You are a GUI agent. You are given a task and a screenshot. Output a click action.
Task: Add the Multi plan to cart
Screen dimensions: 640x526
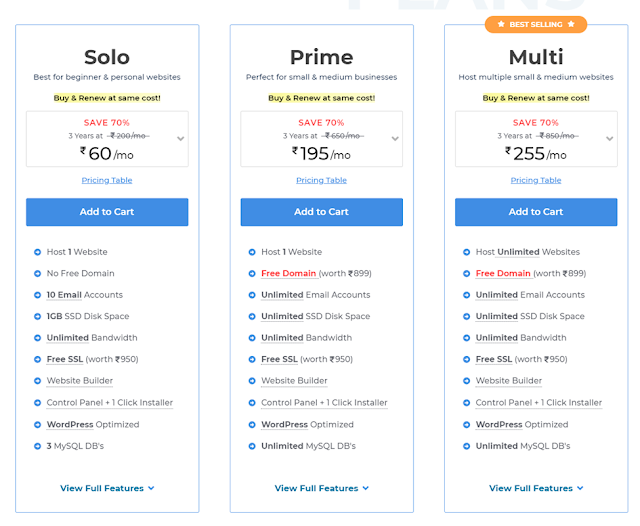point(536,212)
